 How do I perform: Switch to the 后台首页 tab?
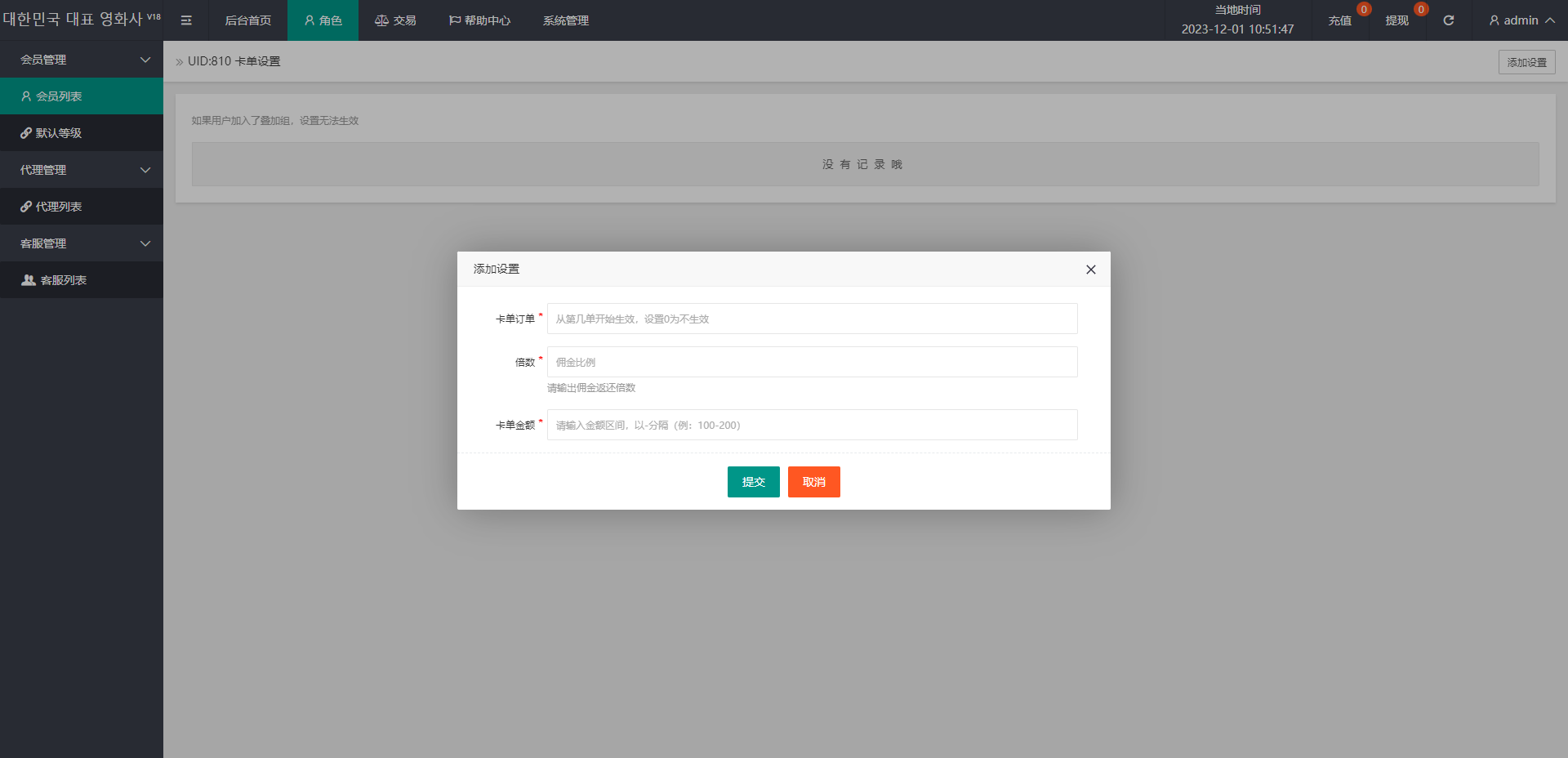pos(248,20)
